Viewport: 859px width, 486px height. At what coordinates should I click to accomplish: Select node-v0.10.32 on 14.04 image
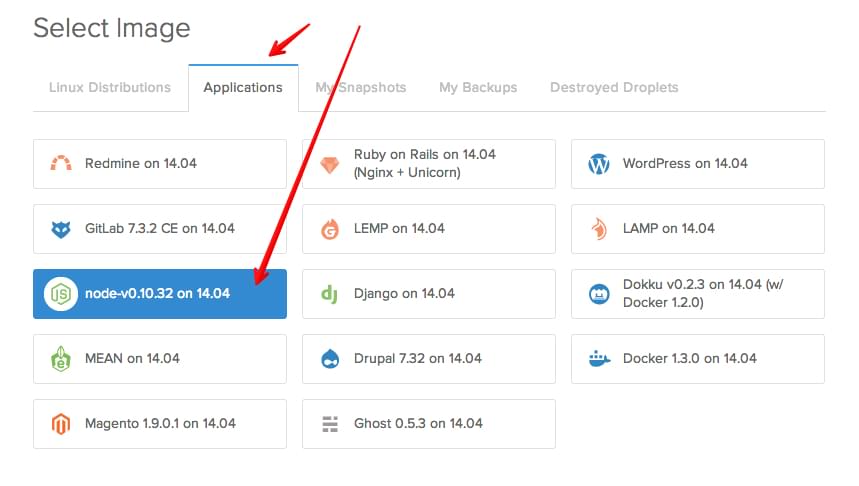click(160, 294)
